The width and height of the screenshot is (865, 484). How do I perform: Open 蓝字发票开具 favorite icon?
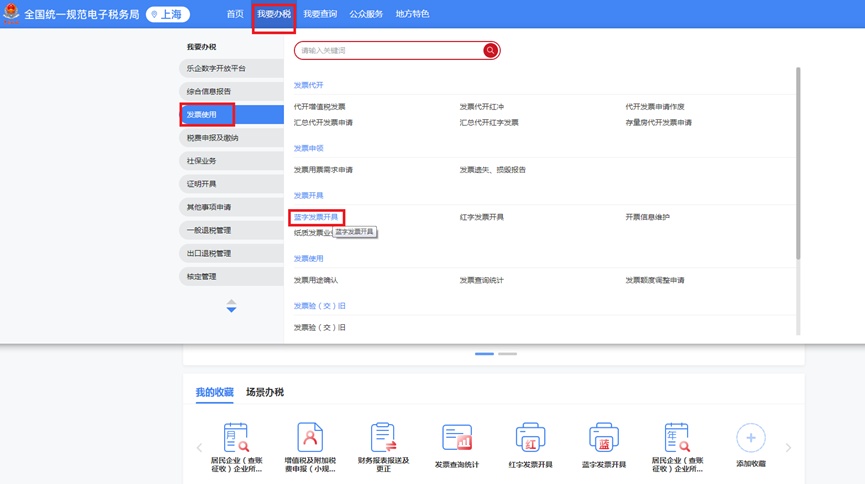coord(603,438)
